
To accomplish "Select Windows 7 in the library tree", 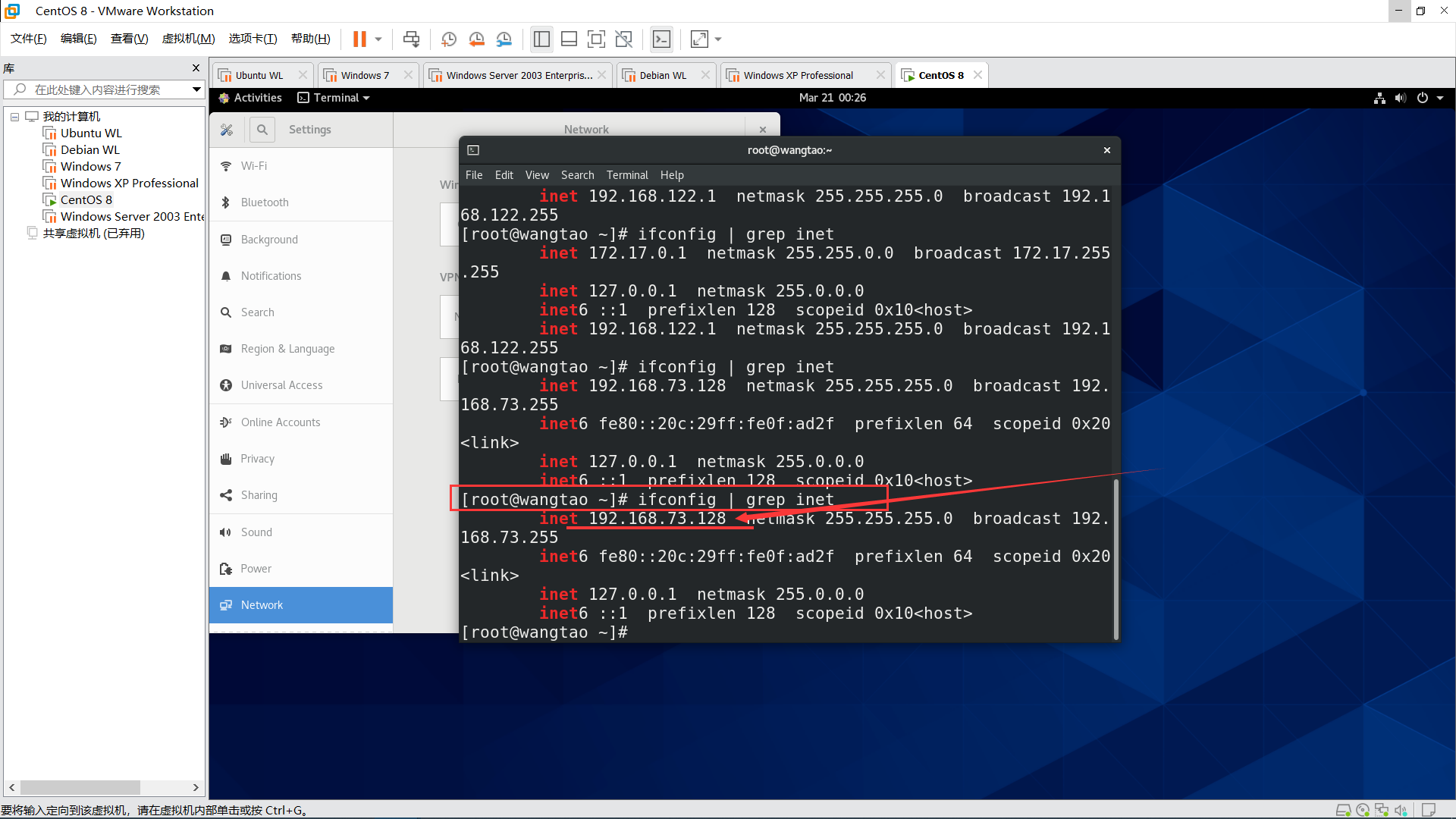I will pos(90,167).
